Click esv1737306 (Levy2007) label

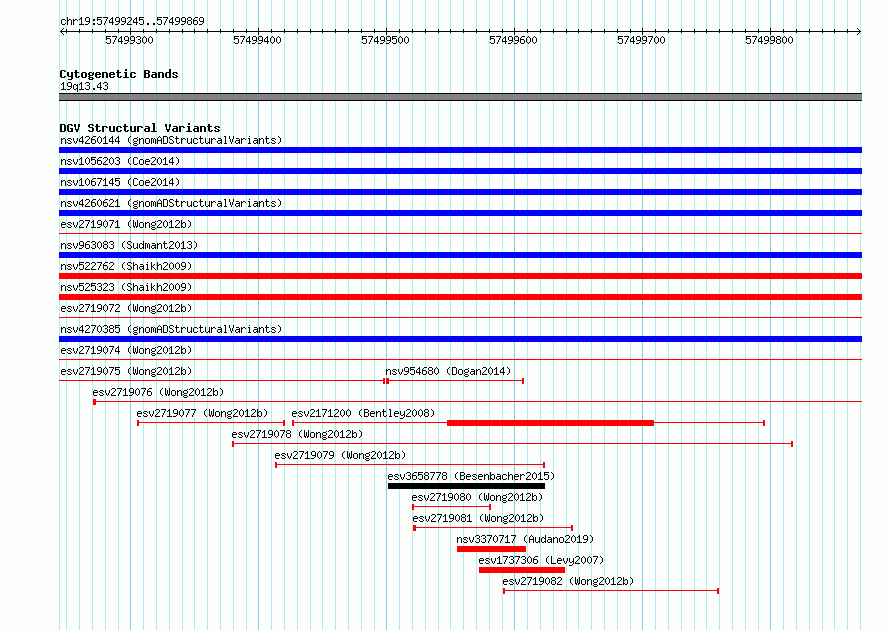[x=541, y=560]
